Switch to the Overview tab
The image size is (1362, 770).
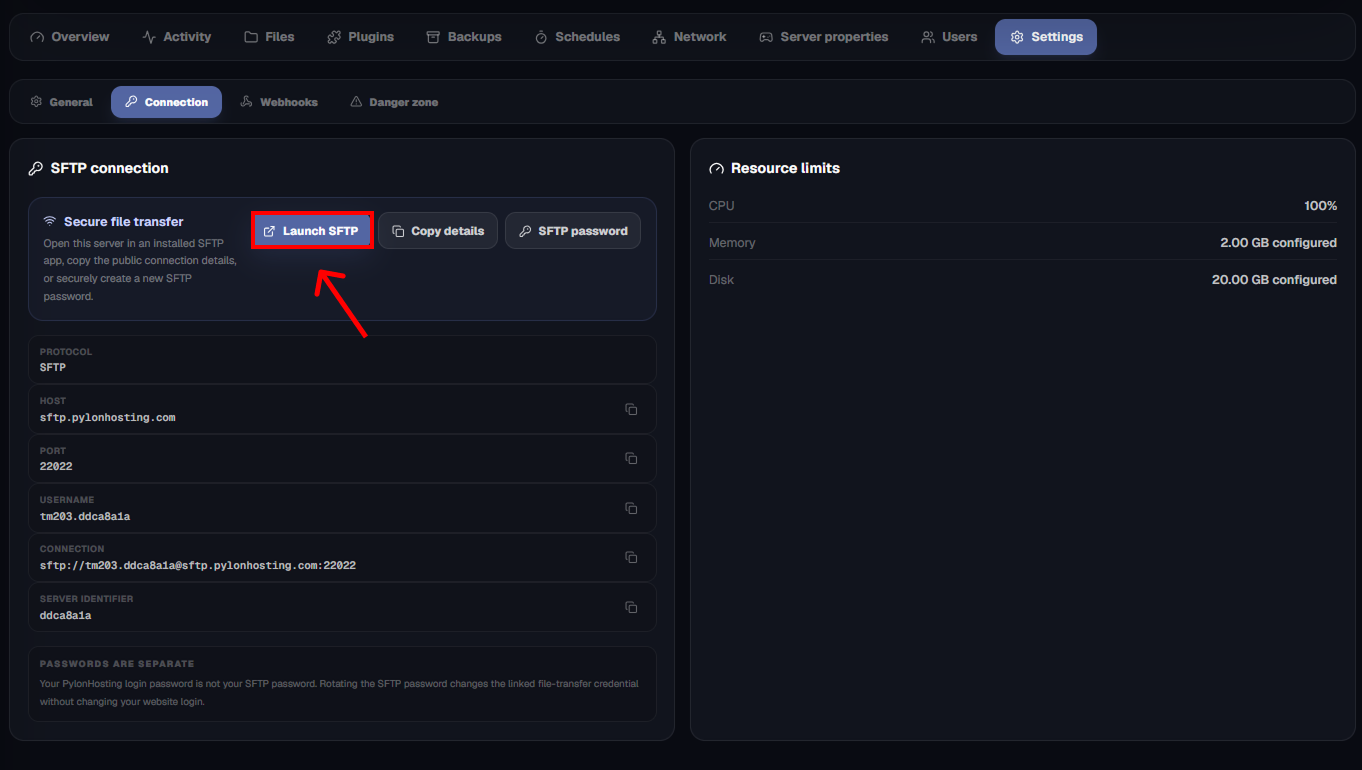pyautogui.click(x=70, y=37)
